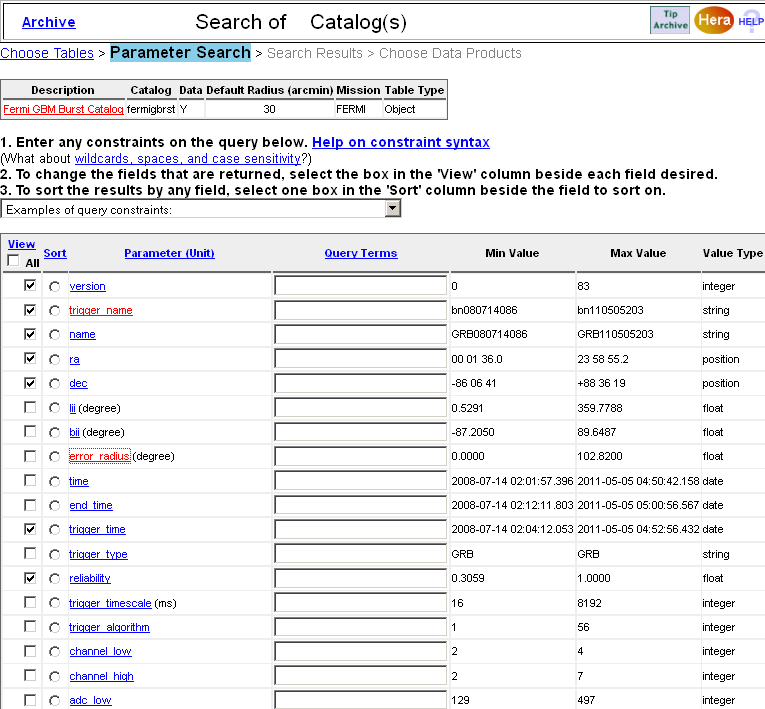
Task: Open the HELP question mark icon
Action: (751, 21)
